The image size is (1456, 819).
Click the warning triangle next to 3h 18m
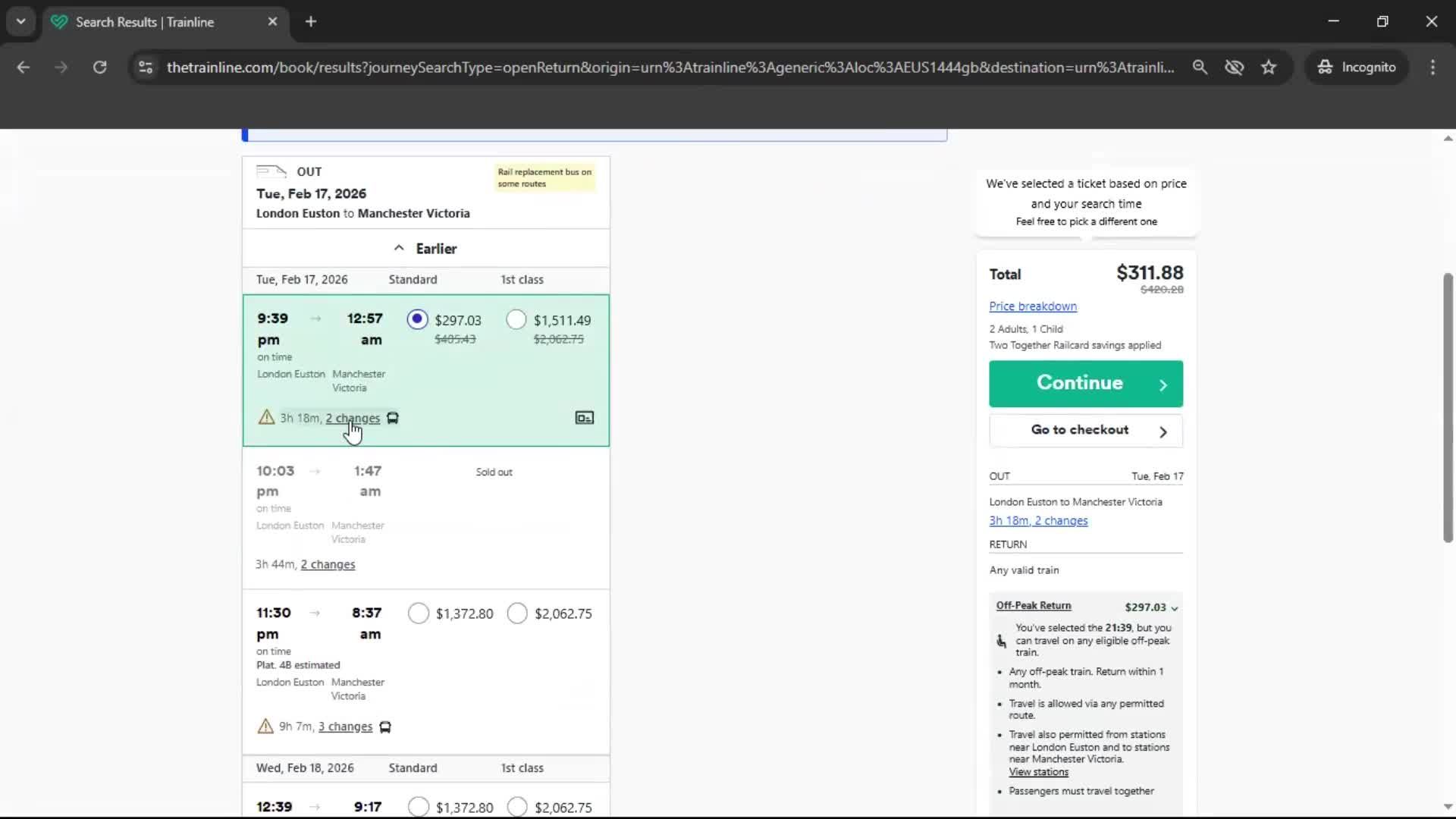(x=266, y=418)
